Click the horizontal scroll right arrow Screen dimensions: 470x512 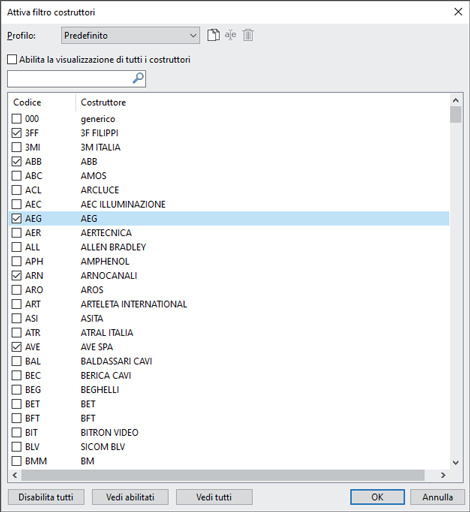point(443,475)
